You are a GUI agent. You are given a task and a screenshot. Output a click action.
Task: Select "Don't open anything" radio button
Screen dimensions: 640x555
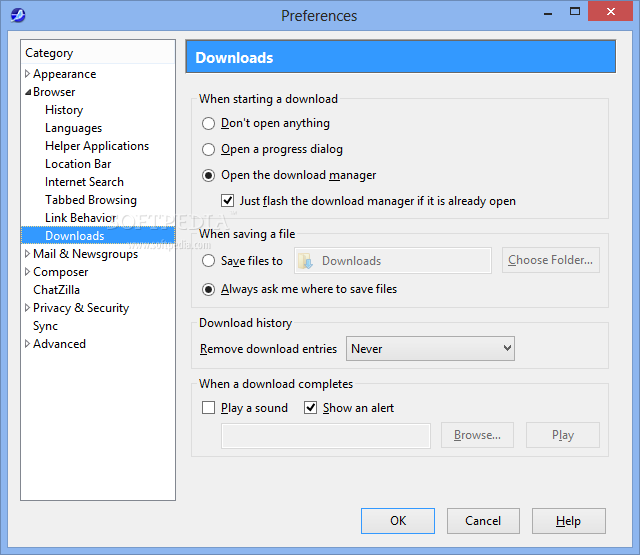tap(208, 123)
